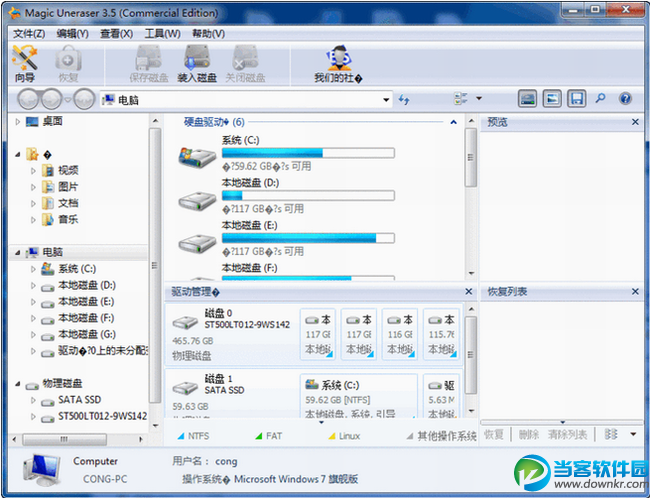The image size is (650, 498).
Task: Select 音乐 folder in tree
Action: [61, 219]
